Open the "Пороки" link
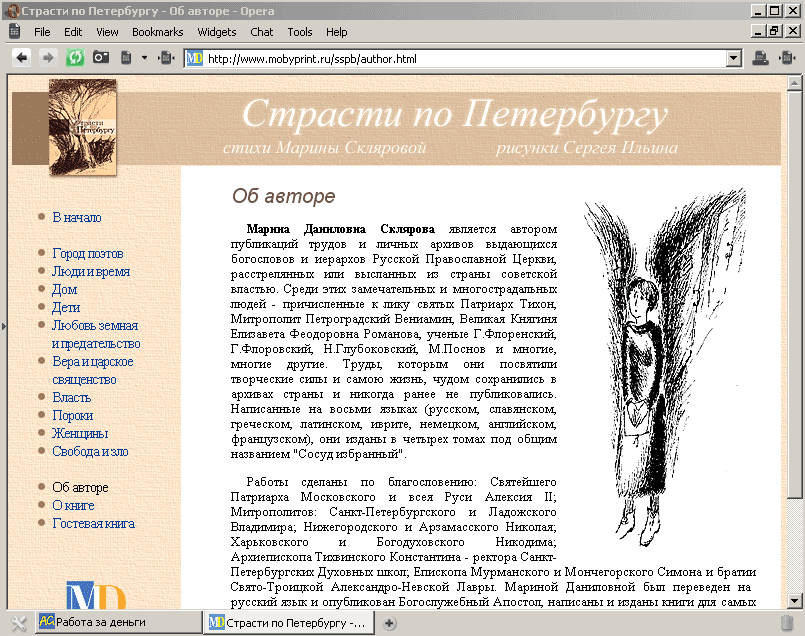 pyautogui.click(x=73, y=415)
